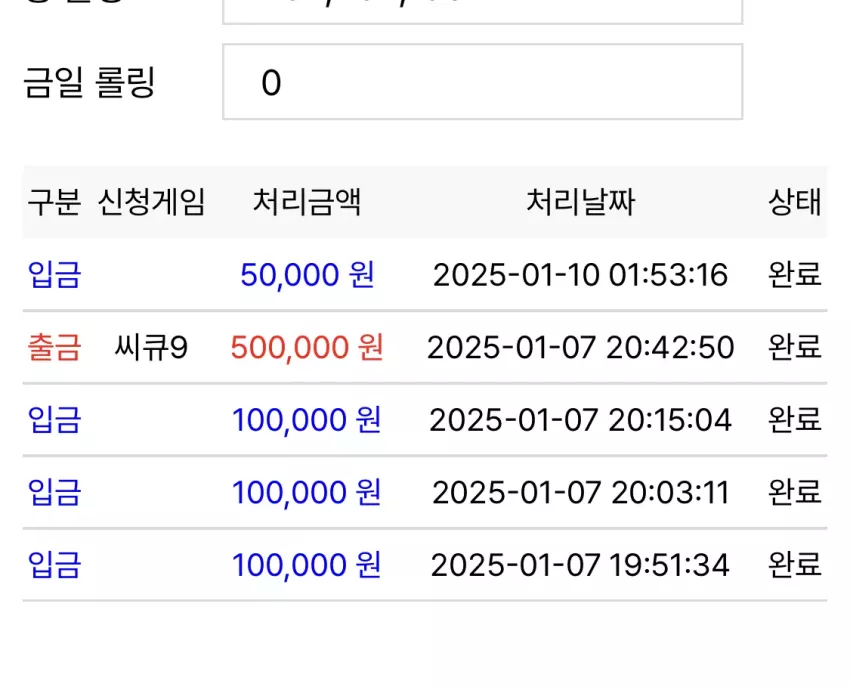Click the 씨큐9 game name
Image resolution: width=850 pixels, height=687 pixels.
coord(151,347)
